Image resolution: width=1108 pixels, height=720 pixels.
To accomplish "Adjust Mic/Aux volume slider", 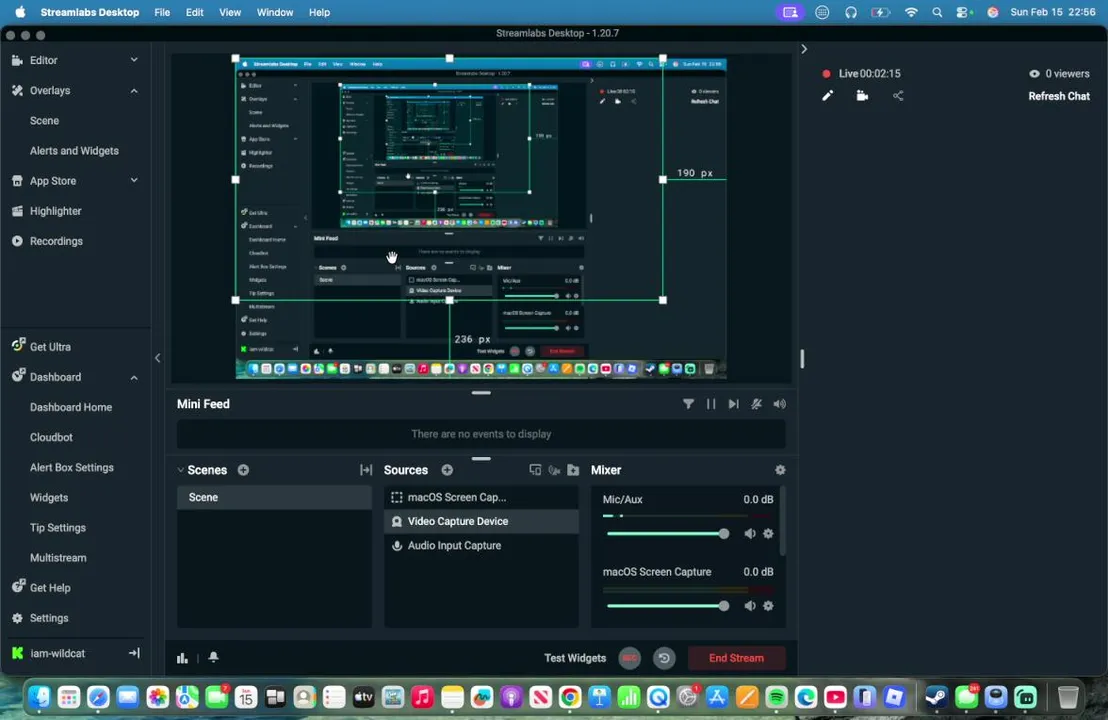I will click(x=667, y=533).
